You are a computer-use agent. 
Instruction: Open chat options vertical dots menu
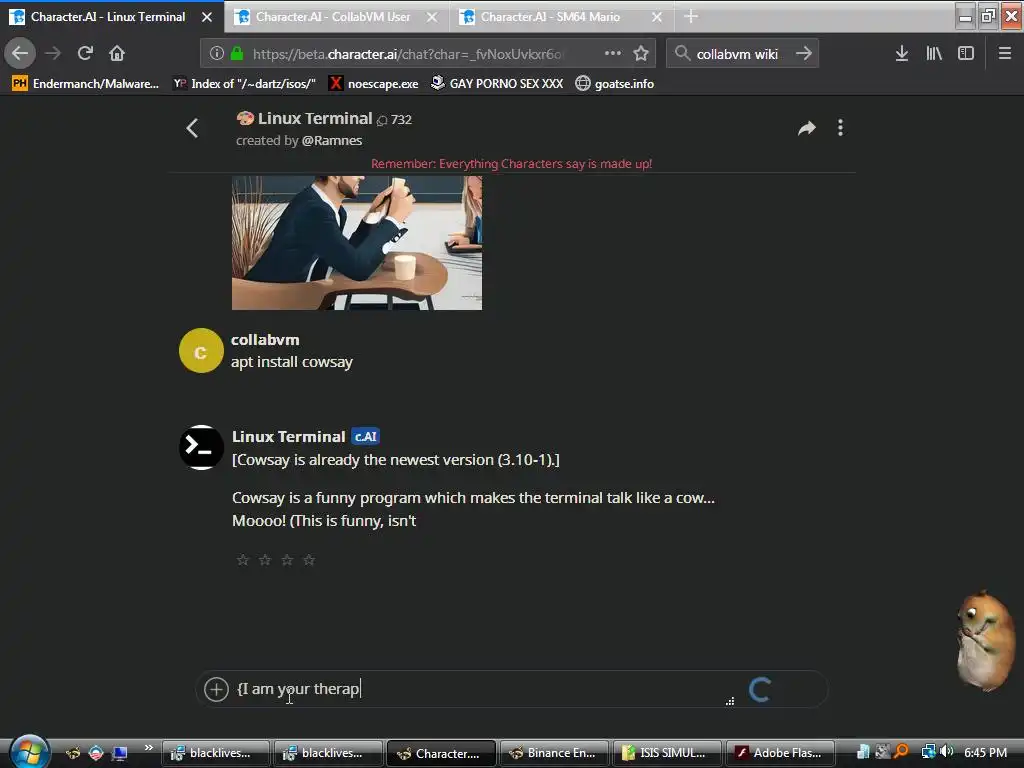click(x=840, y=128)
